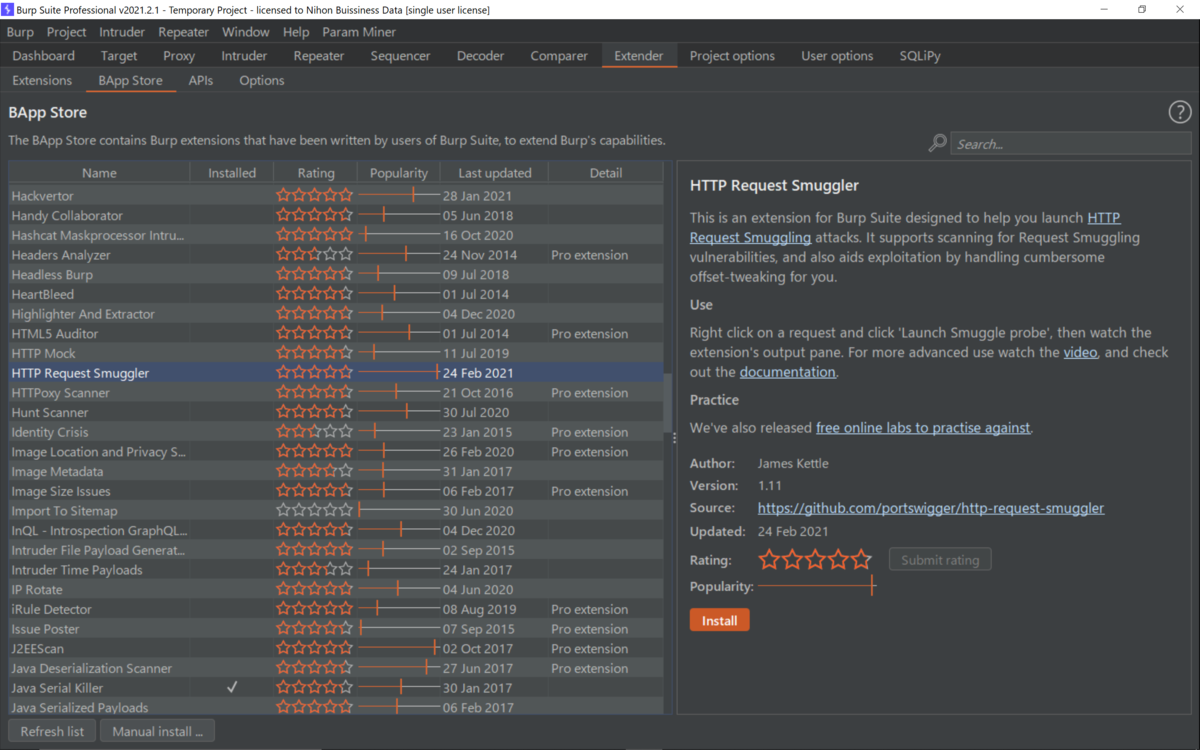Sort by the Popularity column header
This screenshot has width=1200, height=750.
click(x=399, y=173)
